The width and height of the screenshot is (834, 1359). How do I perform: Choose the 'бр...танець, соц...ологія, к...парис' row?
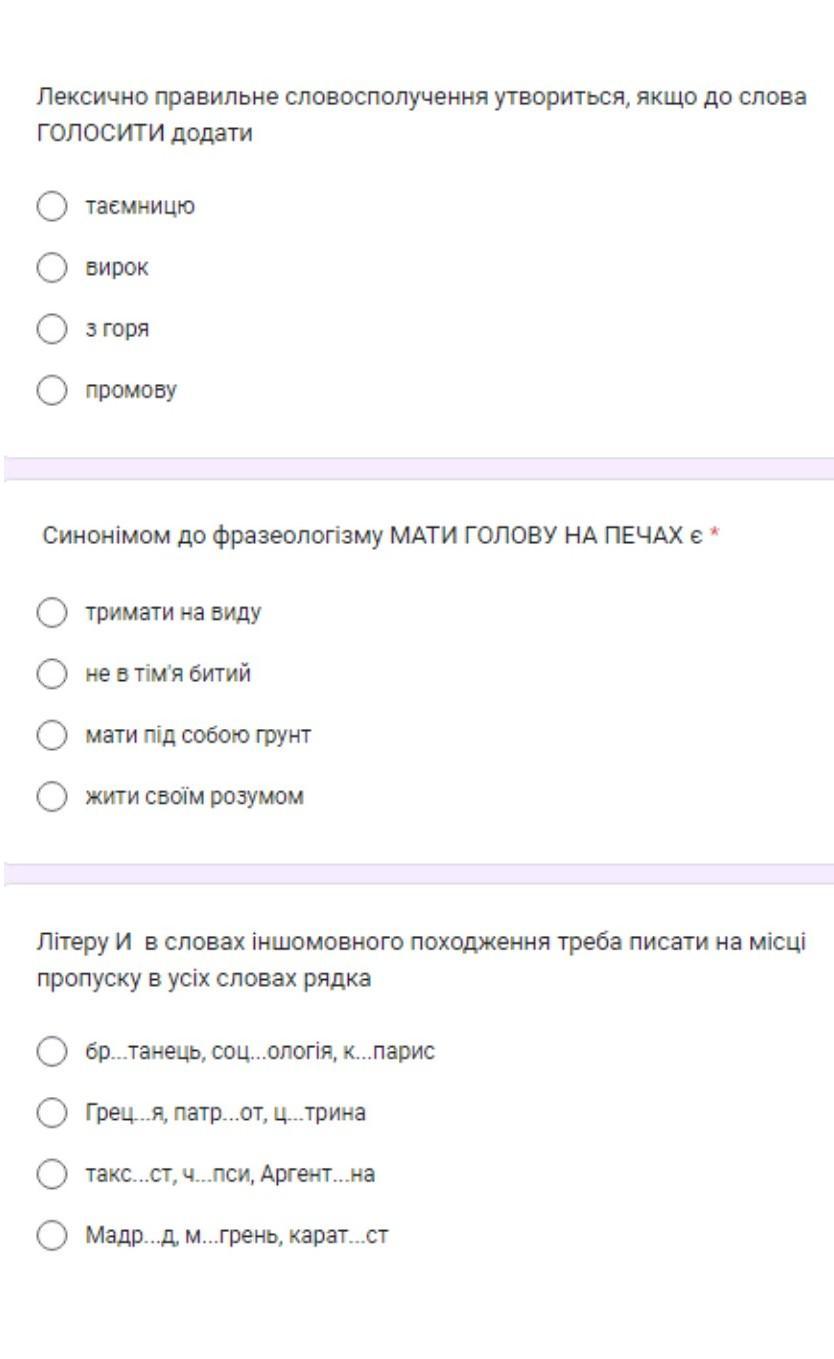pos(50,1052)
